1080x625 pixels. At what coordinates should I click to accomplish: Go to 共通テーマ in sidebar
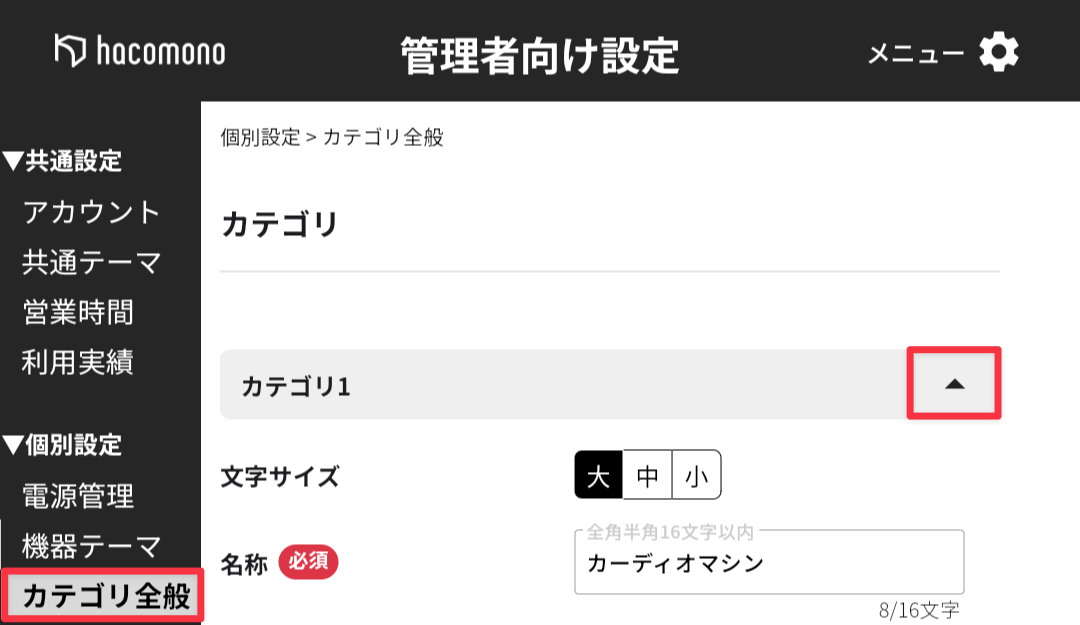point(91,263)
